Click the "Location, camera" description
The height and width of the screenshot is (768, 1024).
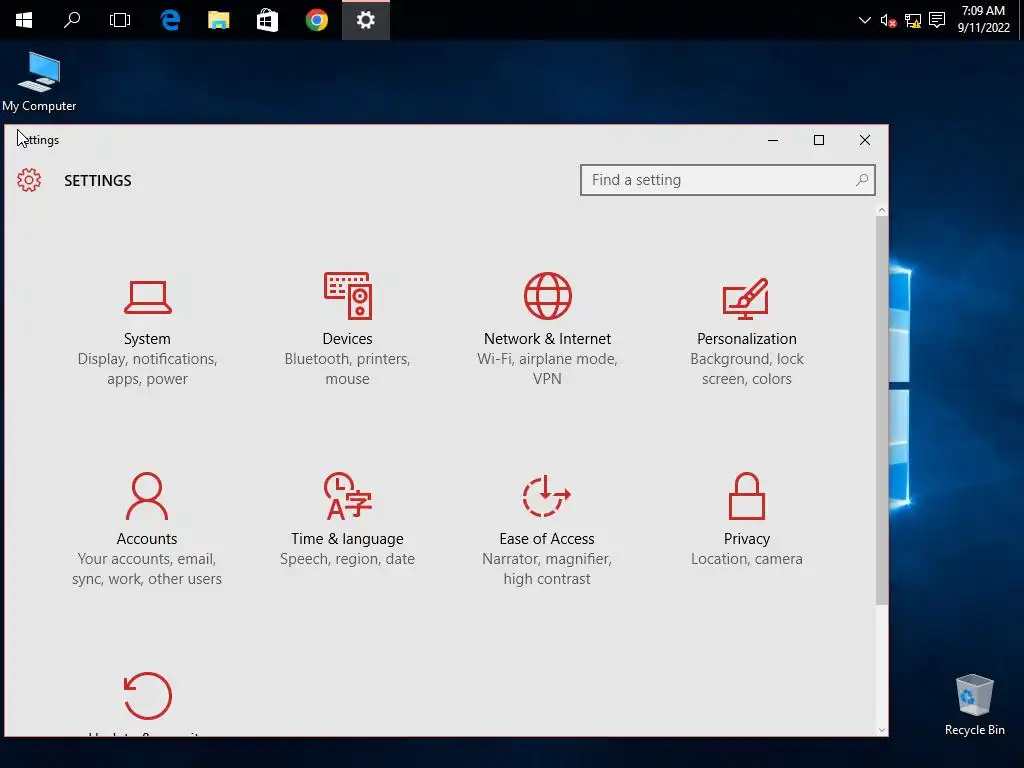click(x=746, y=559)
